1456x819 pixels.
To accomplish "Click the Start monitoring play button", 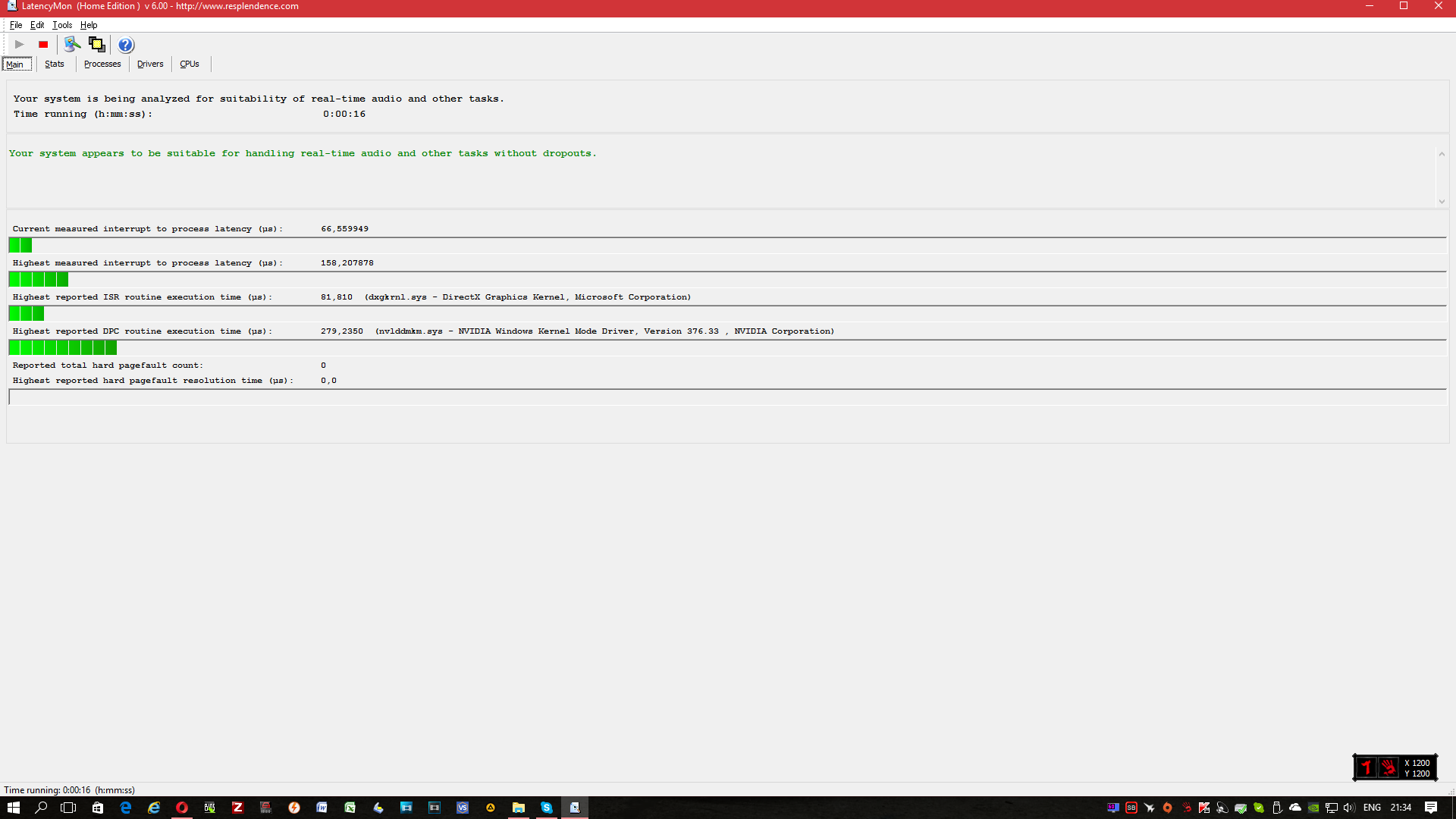I will coord(20,45).
